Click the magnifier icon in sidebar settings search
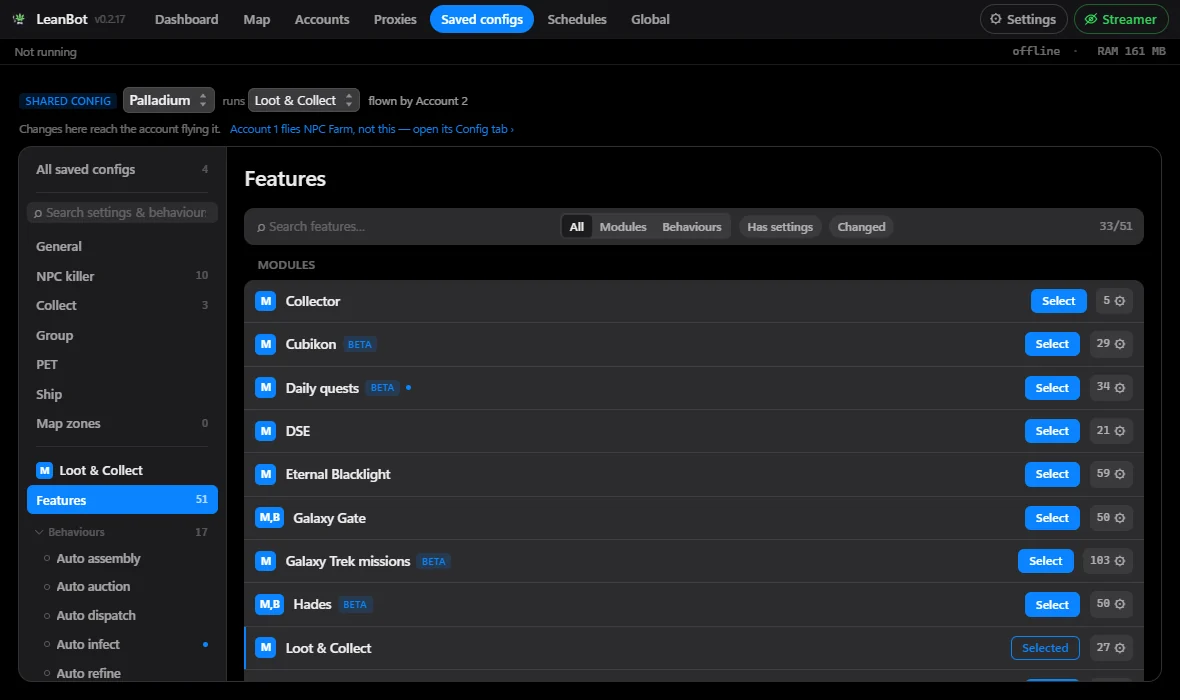The width and height of the screenshot is (1180, 700). click(x=38, y=213)
